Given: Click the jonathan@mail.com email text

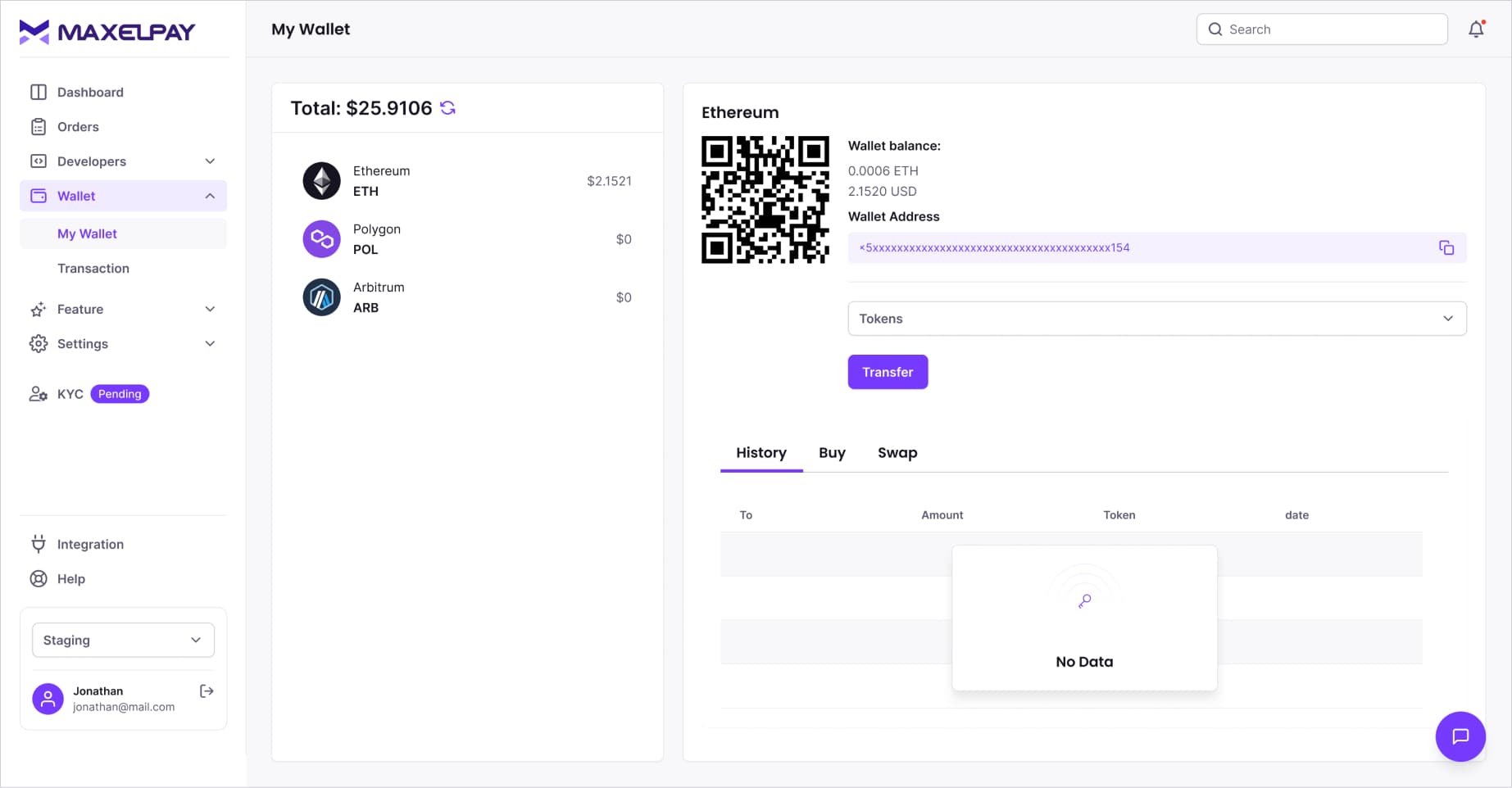Looking at the screenshot, I should (124, 707).
